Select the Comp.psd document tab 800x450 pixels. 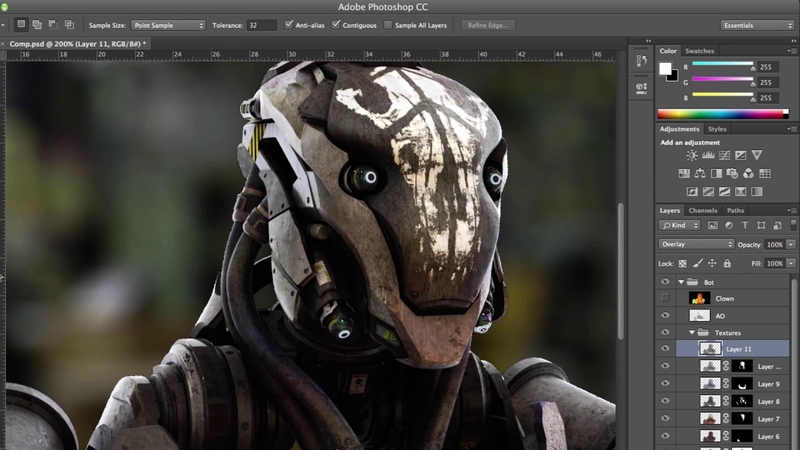77,44
